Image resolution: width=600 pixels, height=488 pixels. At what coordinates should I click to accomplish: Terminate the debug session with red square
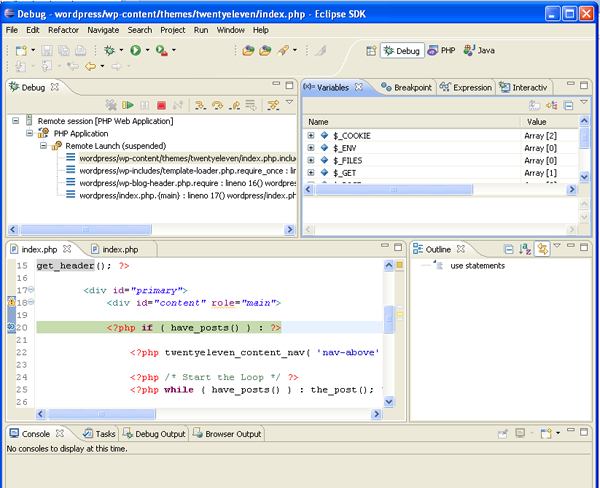161,105
